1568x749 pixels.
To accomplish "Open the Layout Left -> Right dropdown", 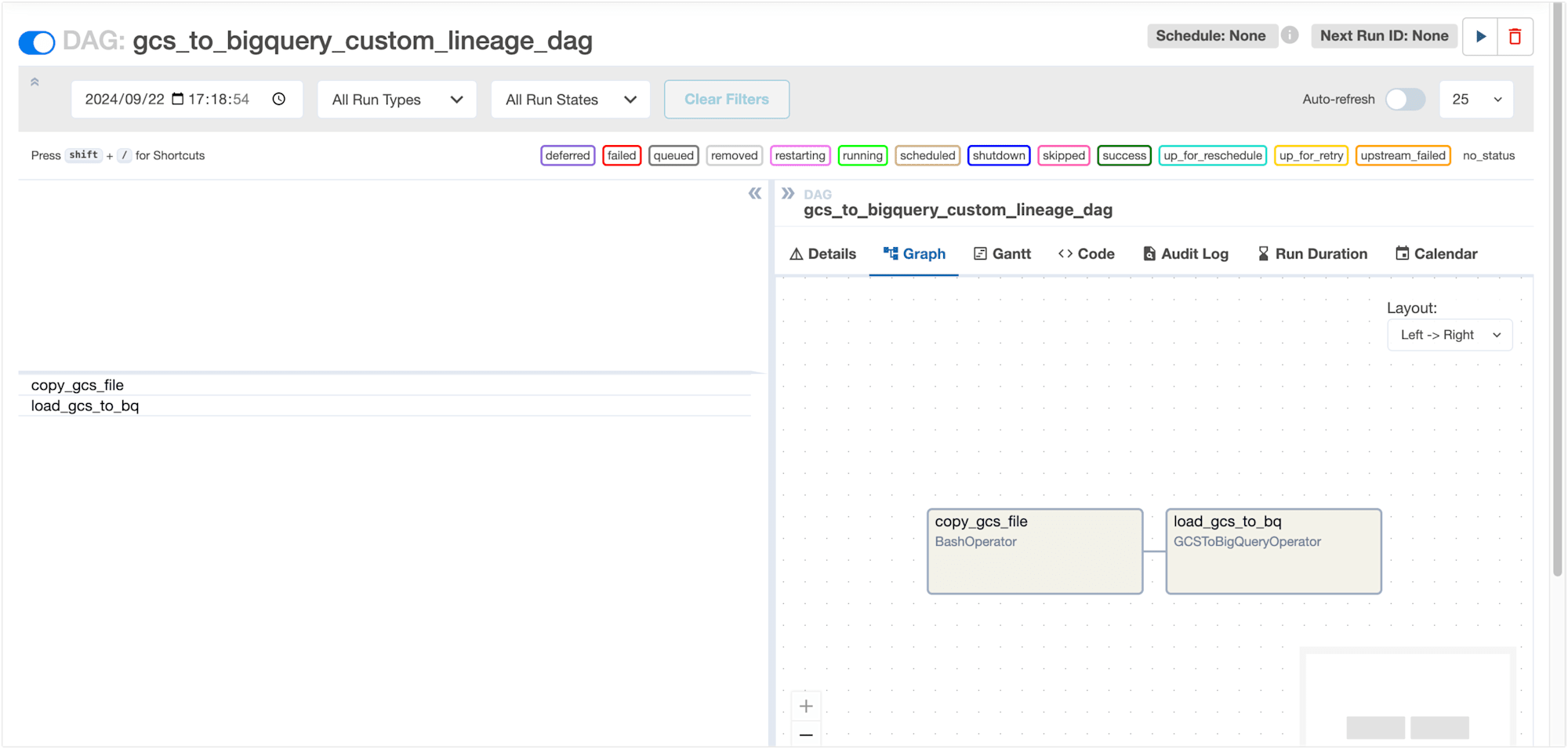I will [x=1450, y=335].
